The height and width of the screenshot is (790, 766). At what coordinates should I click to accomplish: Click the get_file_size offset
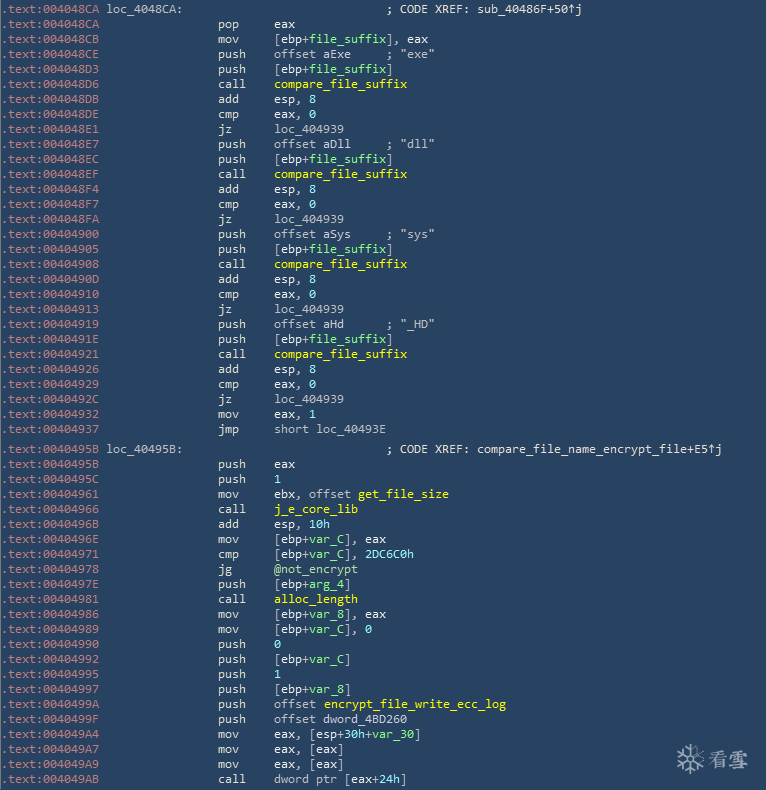click(403, 494)
